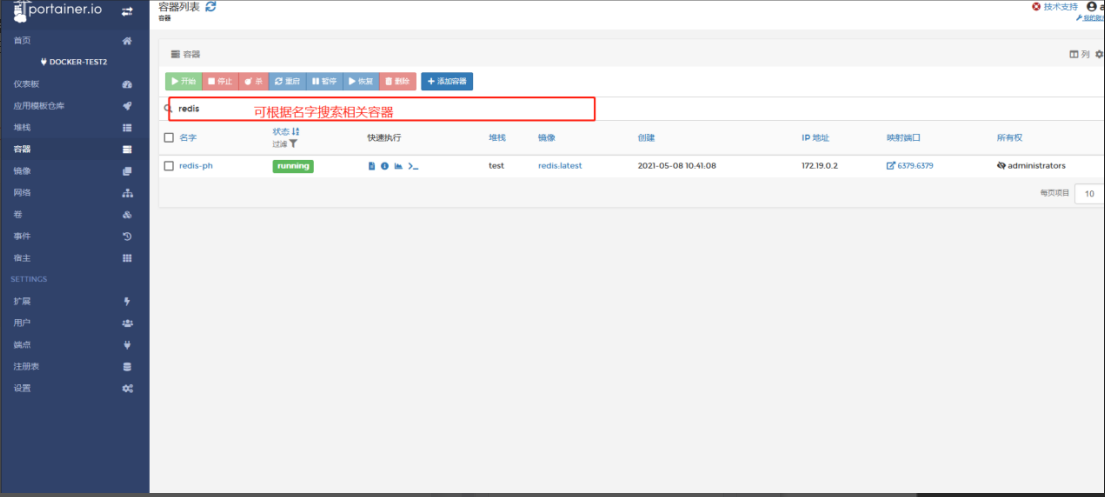
Task: Open the items-per-page dropdown showing 10
Action: [x=1089, y=193]
